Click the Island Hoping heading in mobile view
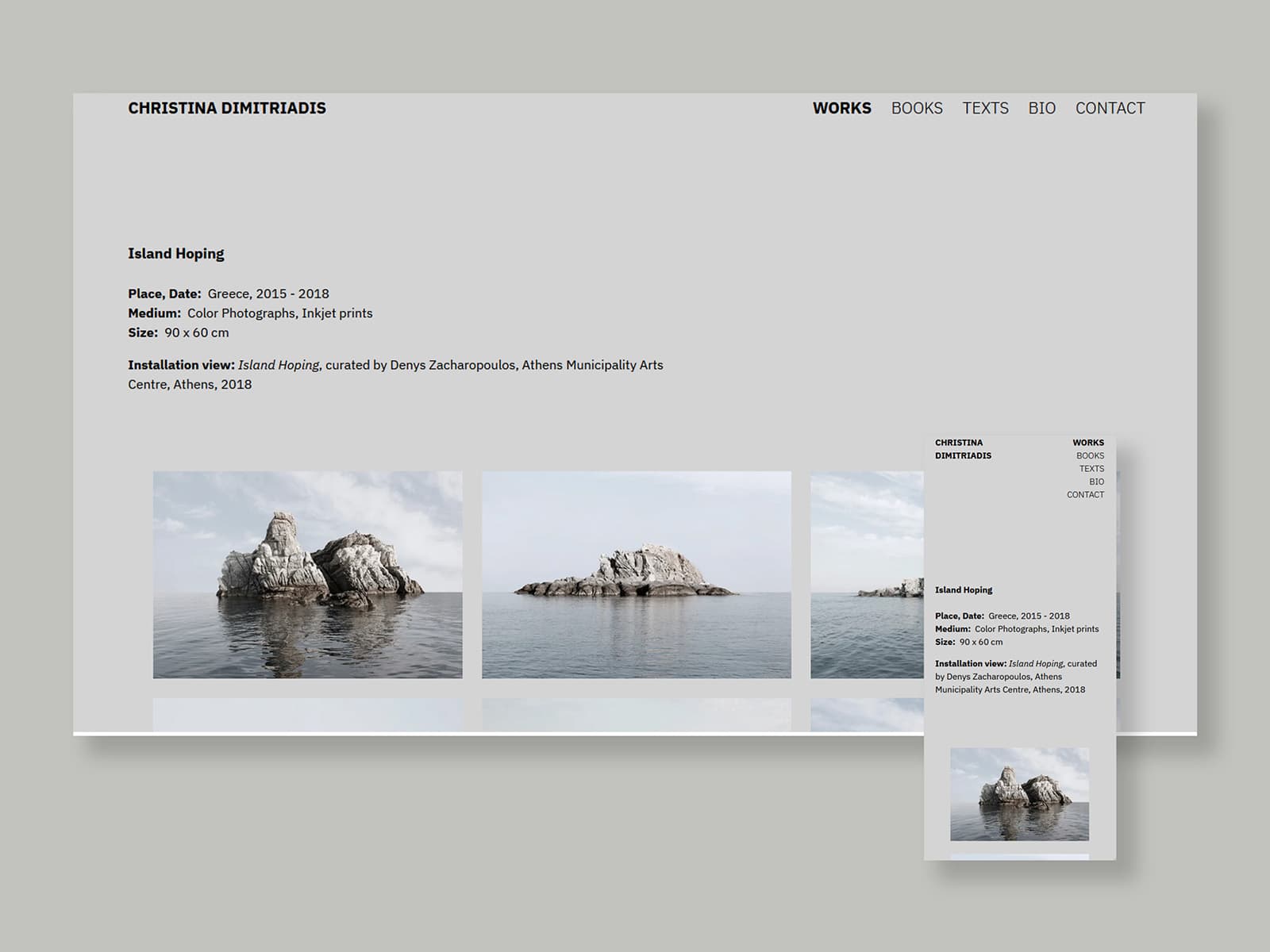The image size is (1270, 952). [964, 589]
